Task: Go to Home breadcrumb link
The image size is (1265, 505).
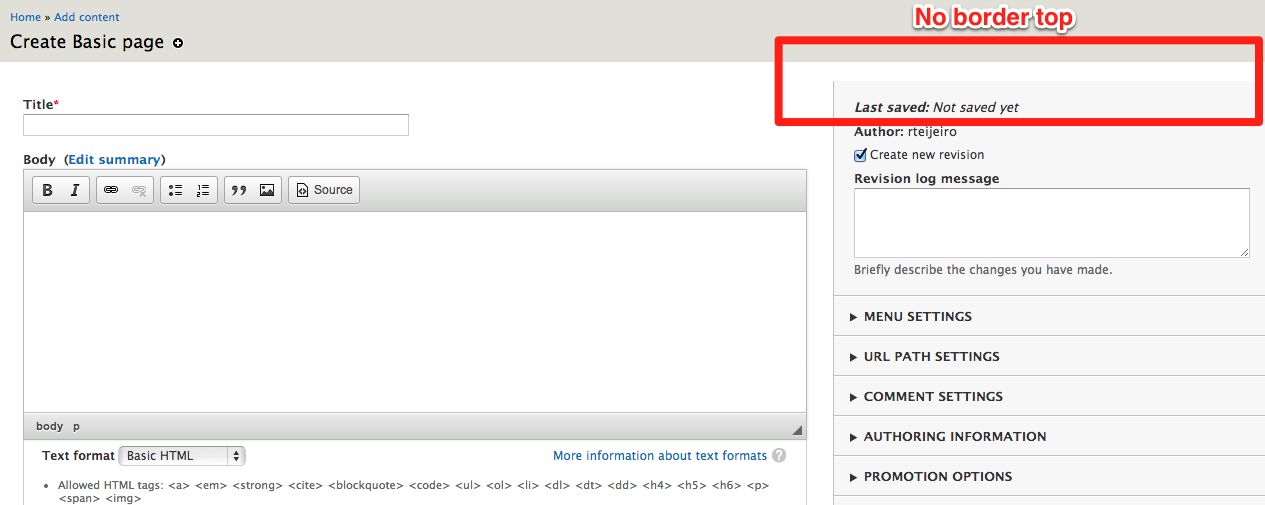Action: [25, 17]
